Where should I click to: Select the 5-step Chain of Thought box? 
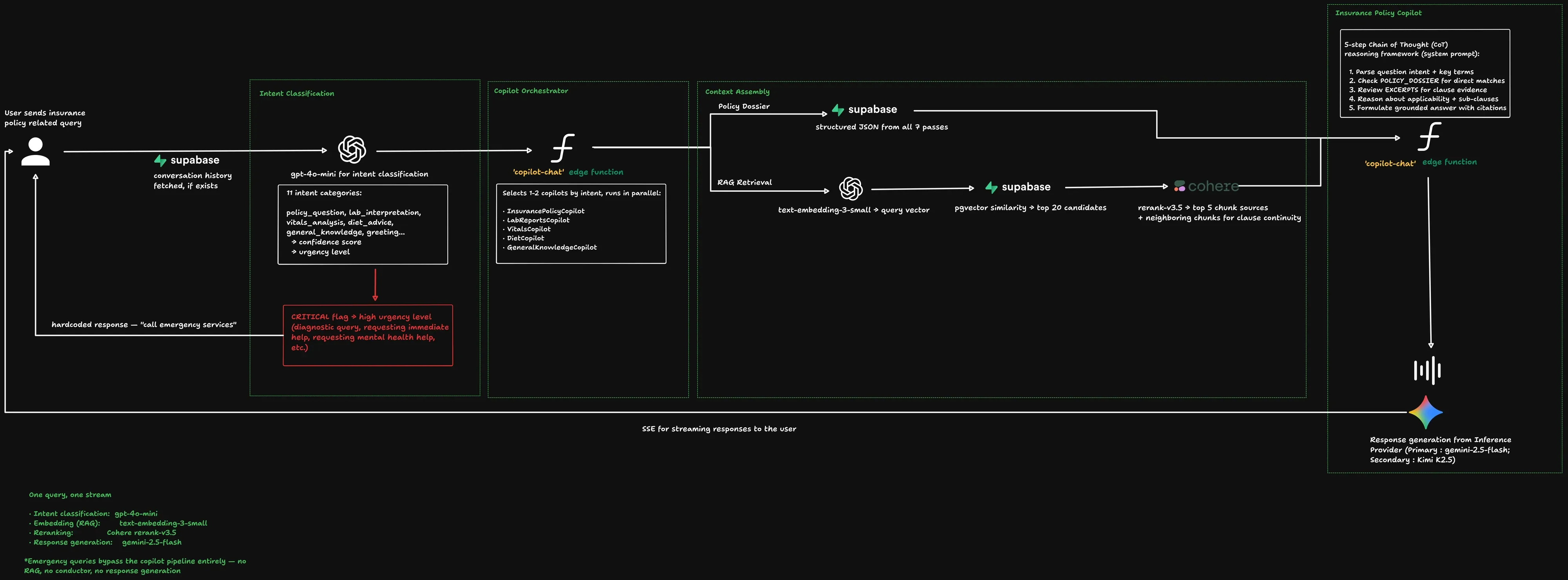(x=1425, y=73)
